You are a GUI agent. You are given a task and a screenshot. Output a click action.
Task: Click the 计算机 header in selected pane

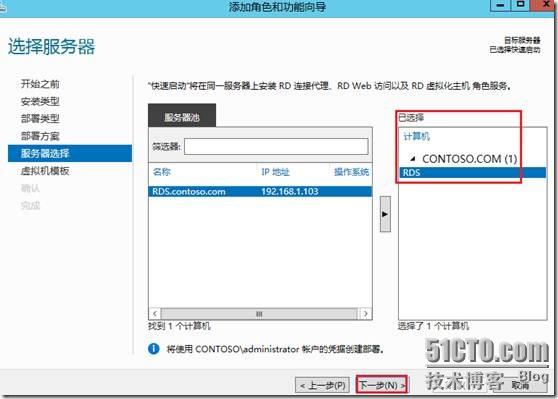[416, 136]
